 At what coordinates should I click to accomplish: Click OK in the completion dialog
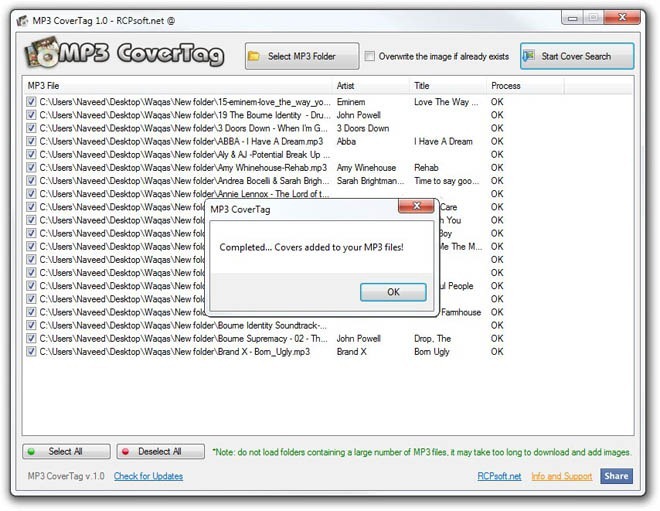(393, 292)
